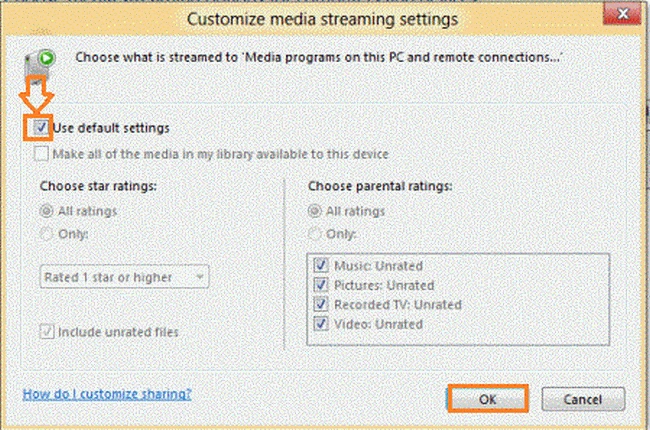Viewport: 650px width, 430px height.
Task: Open the How do I customize sharing link
Action: coord(107,394)
